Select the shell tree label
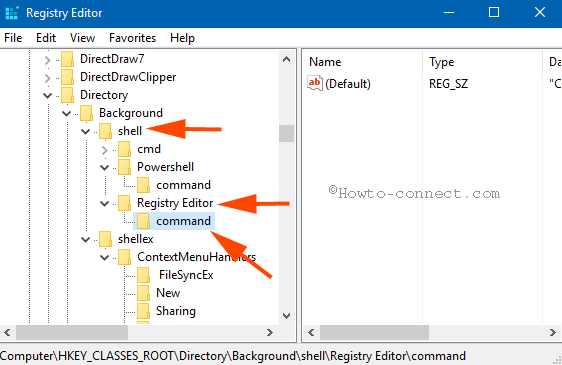 click(x=130, y=131)
